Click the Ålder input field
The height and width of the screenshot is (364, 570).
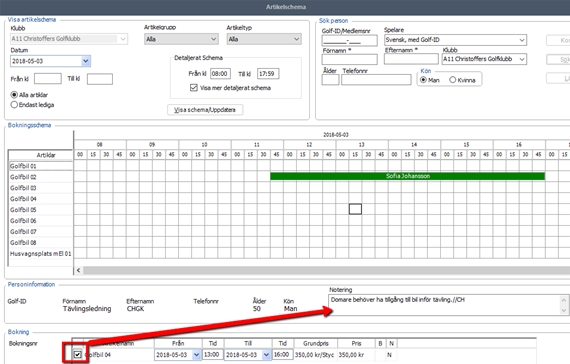[330, 79]
